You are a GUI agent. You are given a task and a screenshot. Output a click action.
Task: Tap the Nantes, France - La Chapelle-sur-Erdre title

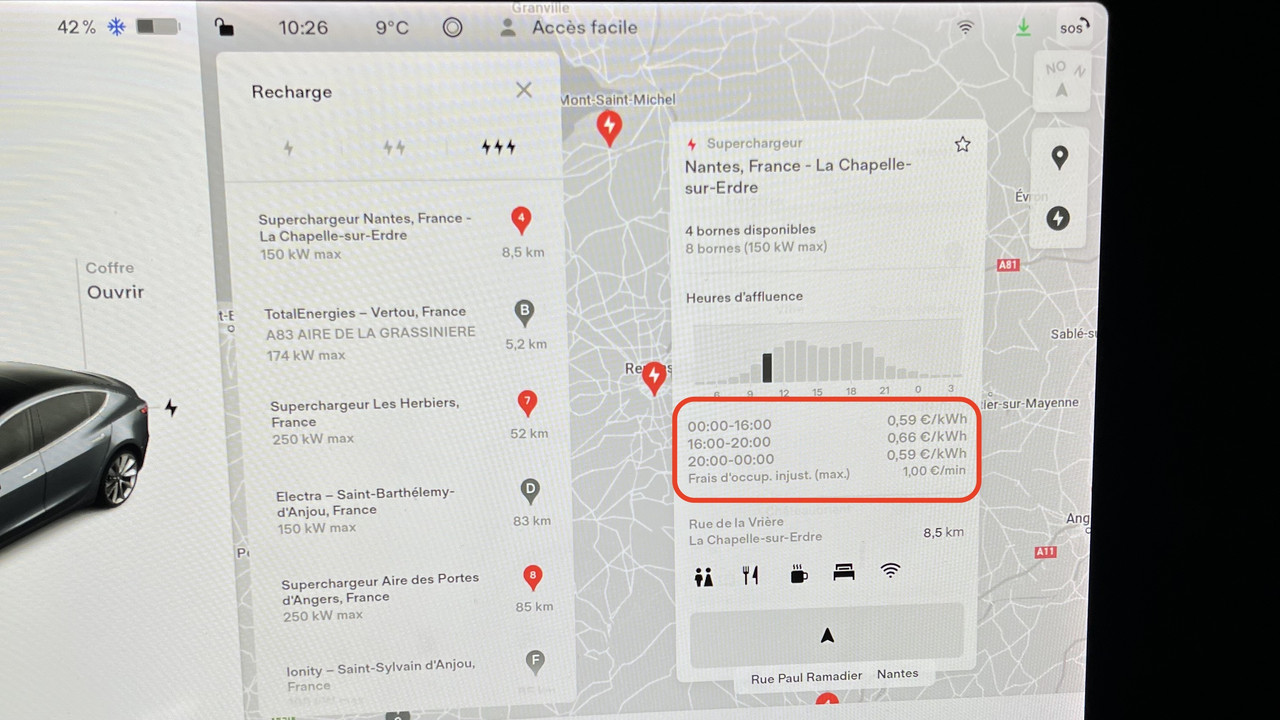coord(798,177)
